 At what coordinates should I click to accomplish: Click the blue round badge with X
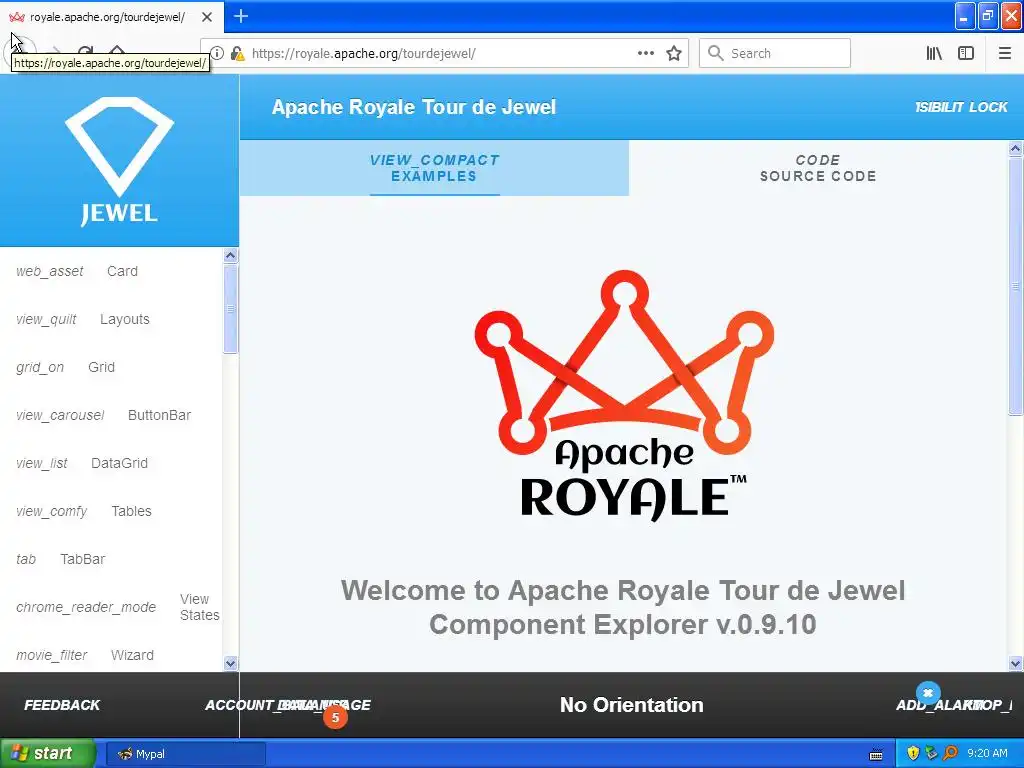click(x=928, y=693)
